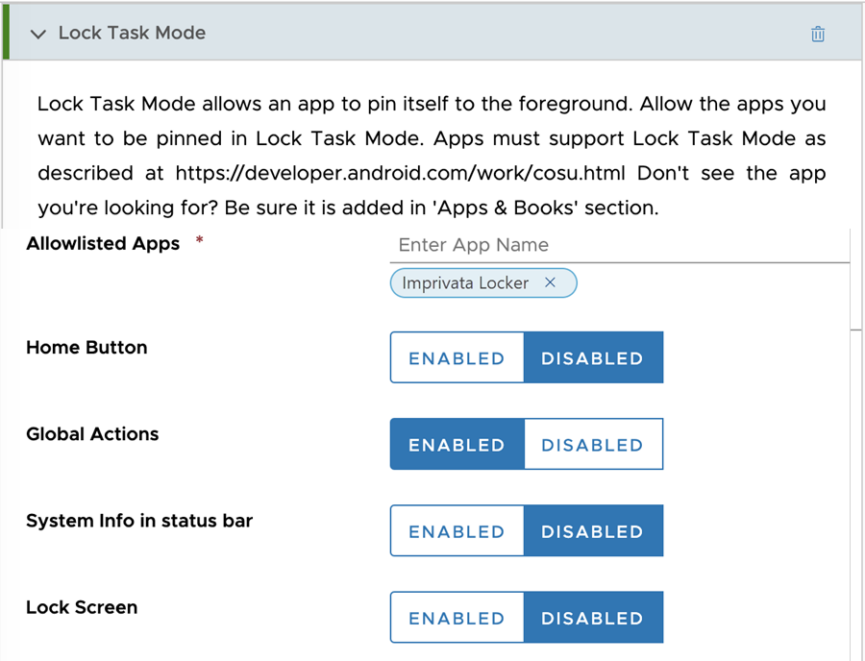The height and width of the screenshot is (661, 865).
Task: Click the Allowlisted Apps required asterisk
Action: point(198,238)
